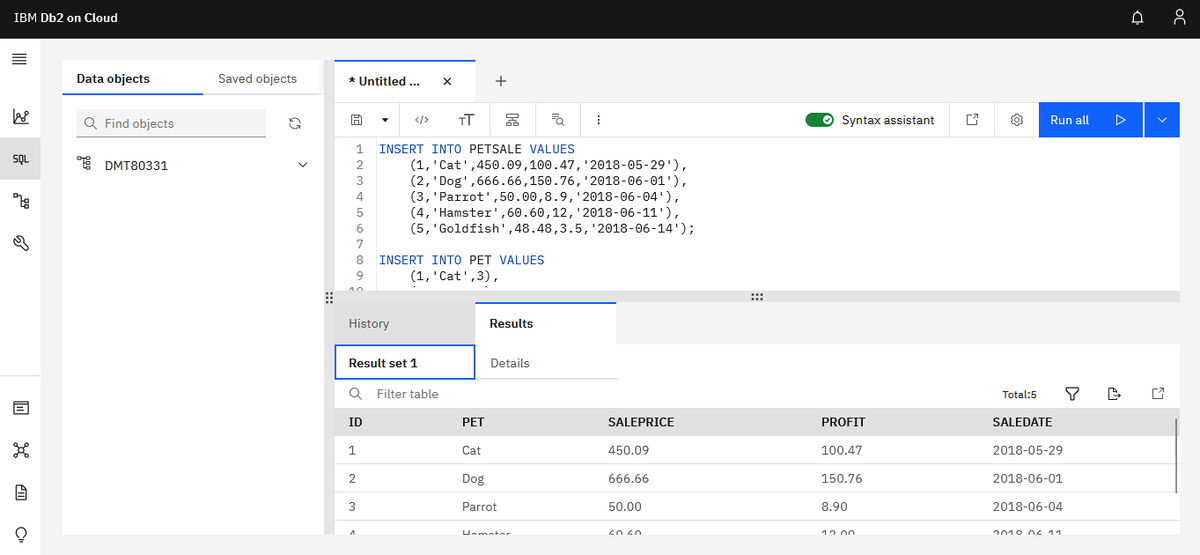This screenshot has height=555, width=1200.
Task: Select the SQL editor sidebar icon
Action: tap(20, 159)
